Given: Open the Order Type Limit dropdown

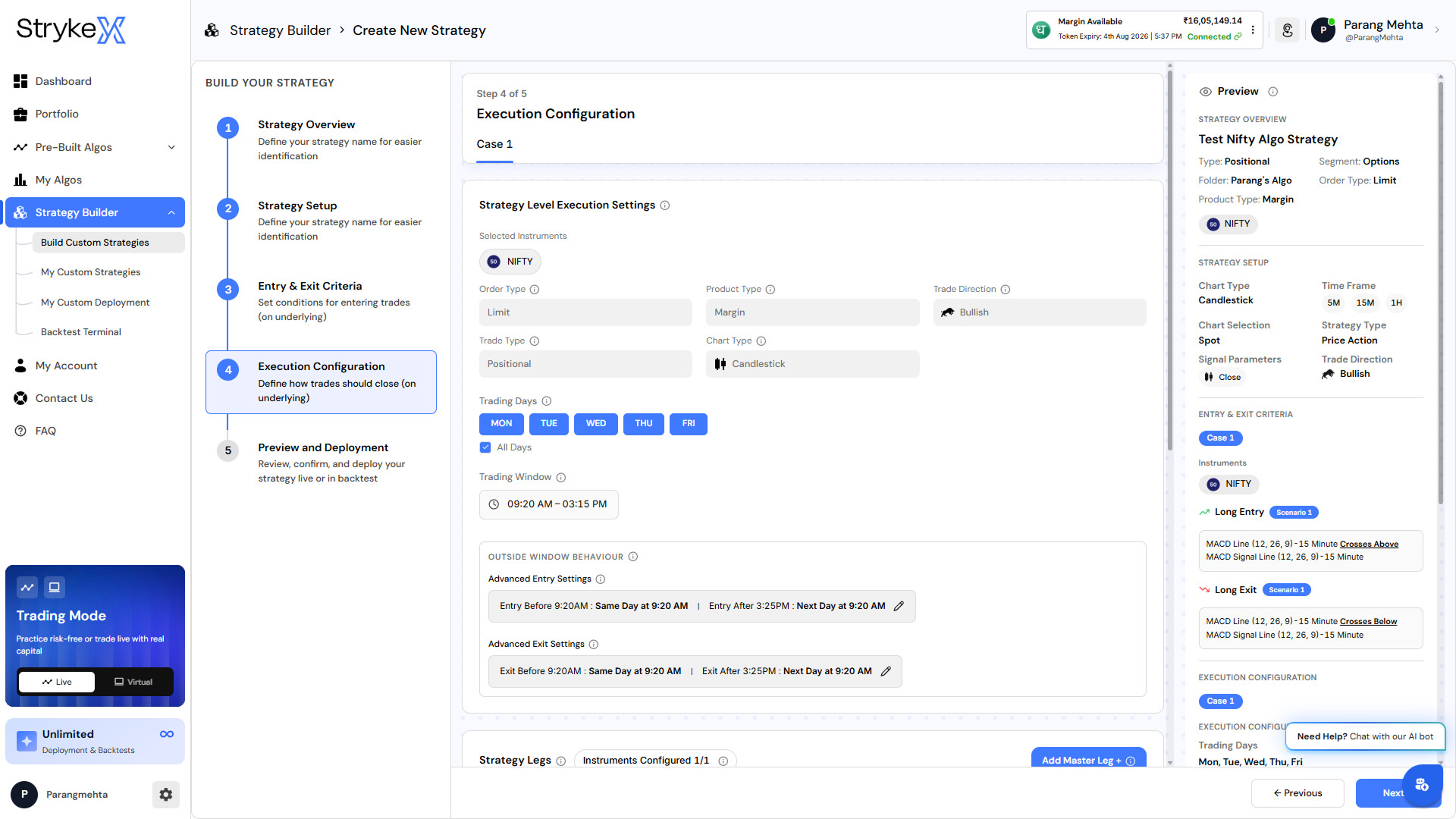Looking at the screenshot, I should click(x=585, y=312).
